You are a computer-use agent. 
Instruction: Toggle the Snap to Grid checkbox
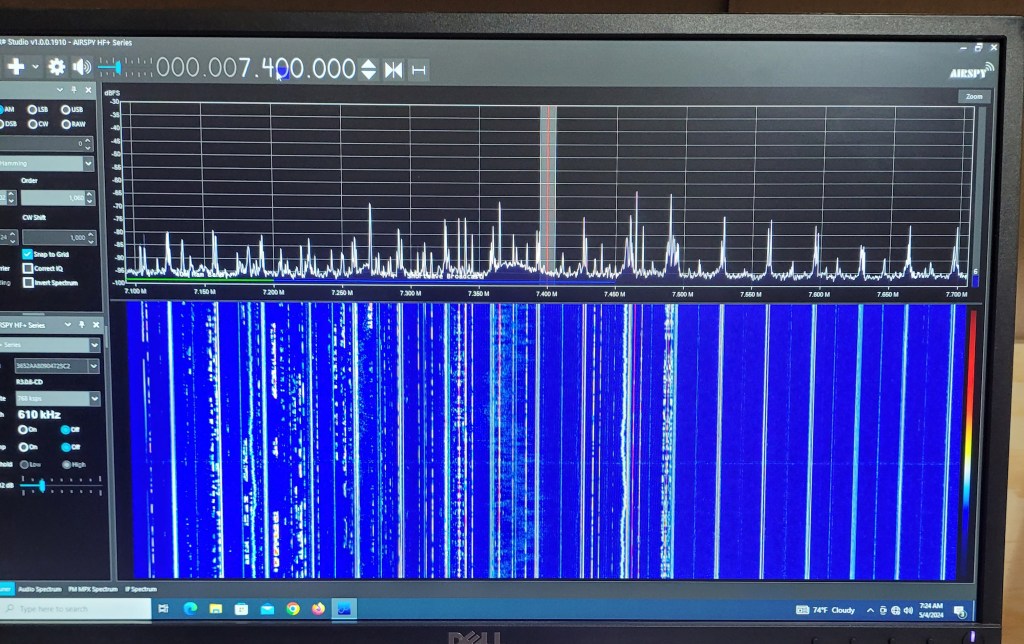pos(28,255)
